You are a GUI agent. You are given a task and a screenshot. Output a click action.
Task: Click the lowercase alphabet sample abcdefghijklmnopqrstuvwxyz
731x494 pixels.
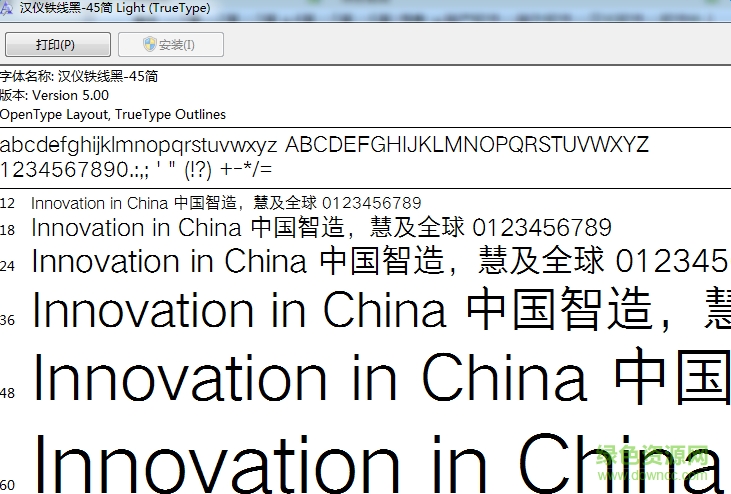point(138,145)
